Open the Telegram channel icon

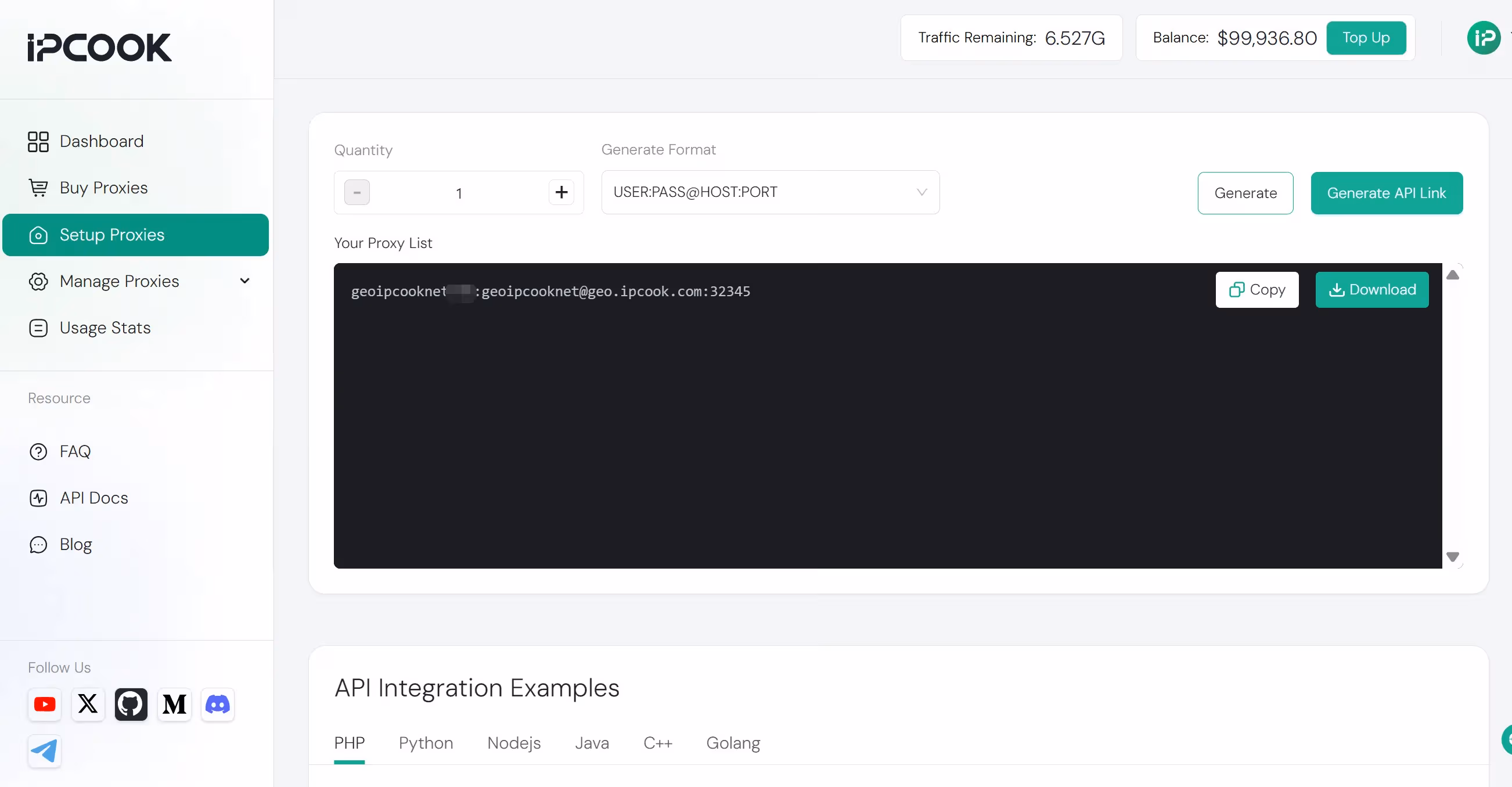(x=45, y=752)
